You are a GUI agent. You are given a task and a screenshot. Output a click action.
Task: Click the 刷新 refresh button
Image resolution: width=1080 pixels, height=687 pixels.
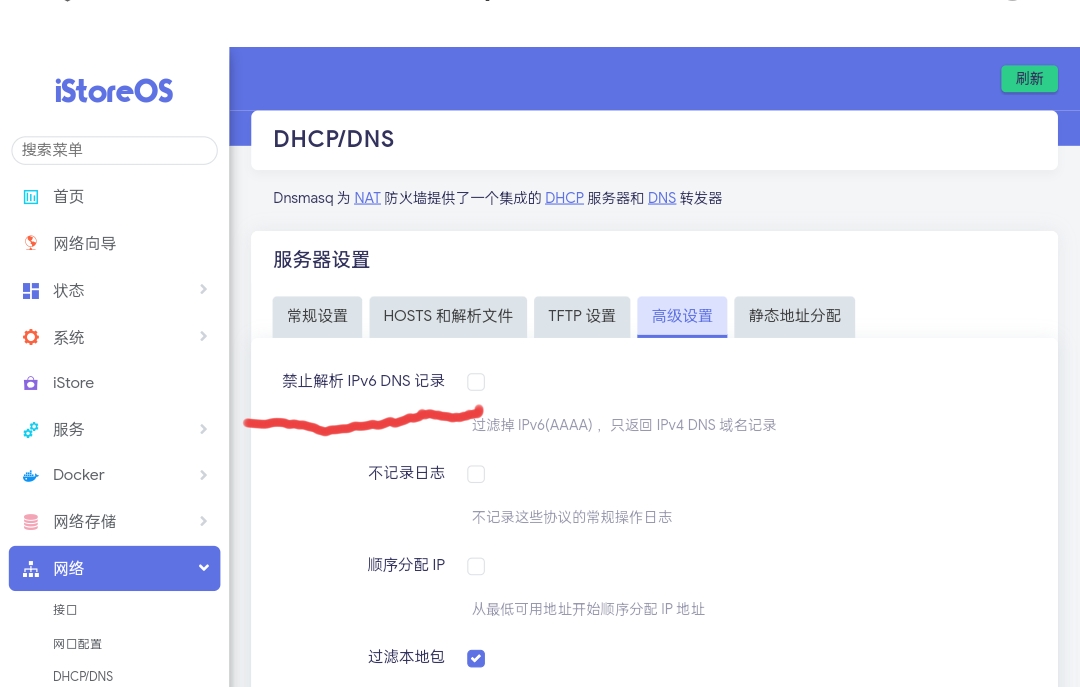1029,78
